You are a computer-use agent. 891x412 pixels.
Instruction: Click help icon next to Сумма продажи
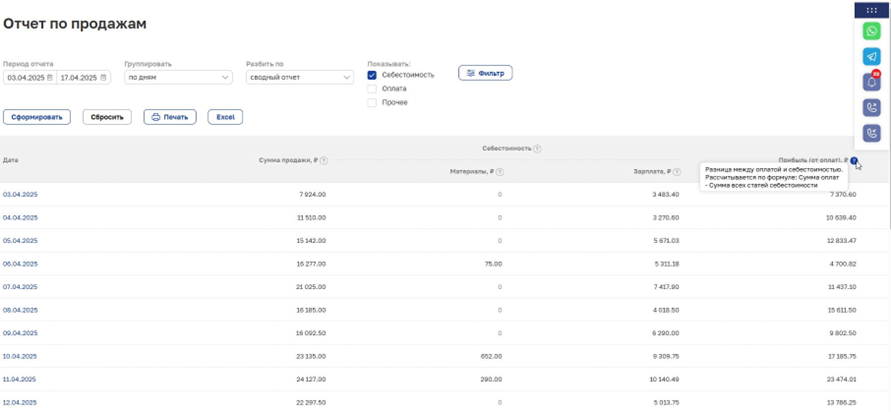[323, 161]
